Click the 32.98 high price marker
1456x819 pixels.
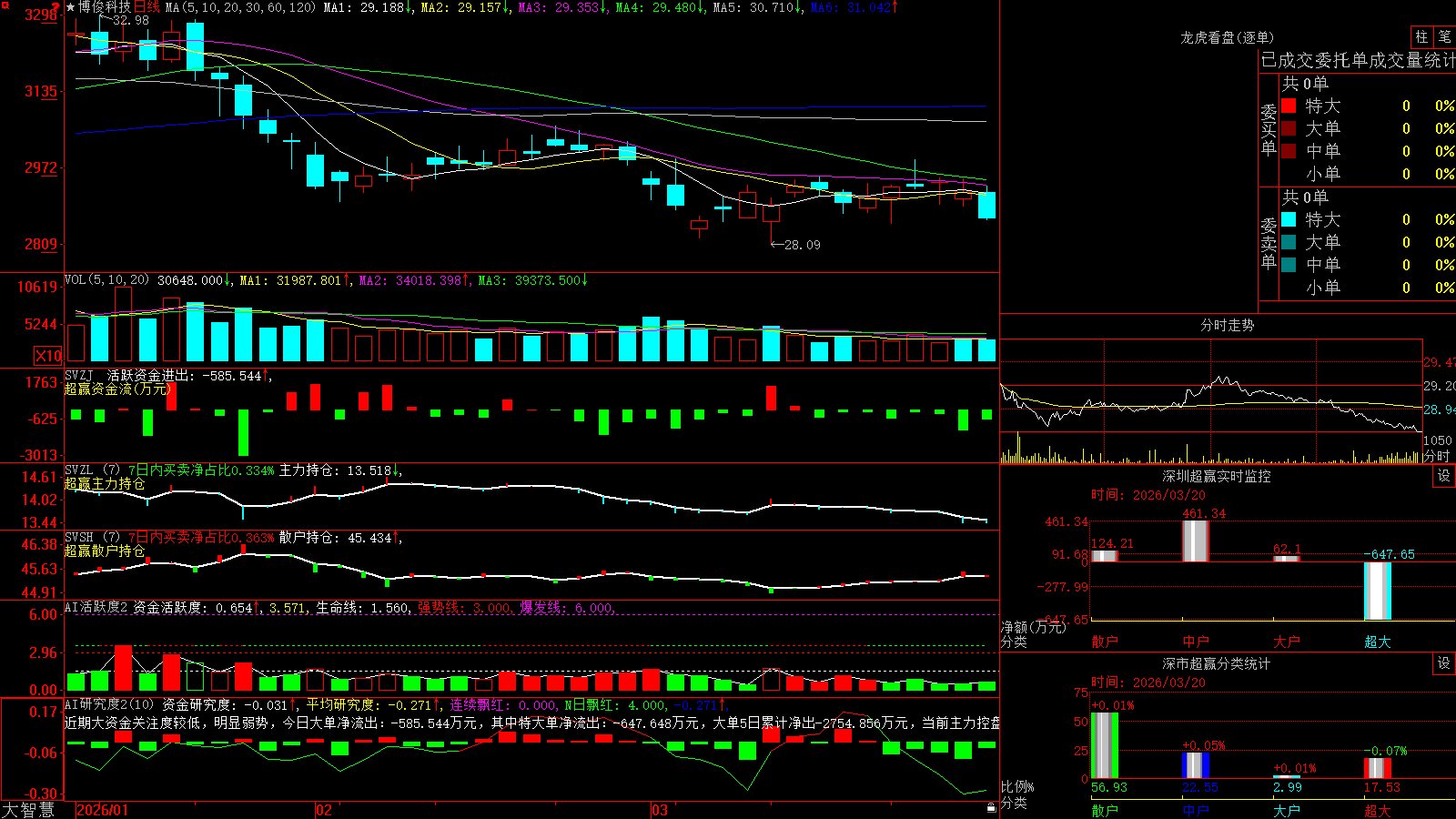tap(131, 20)
